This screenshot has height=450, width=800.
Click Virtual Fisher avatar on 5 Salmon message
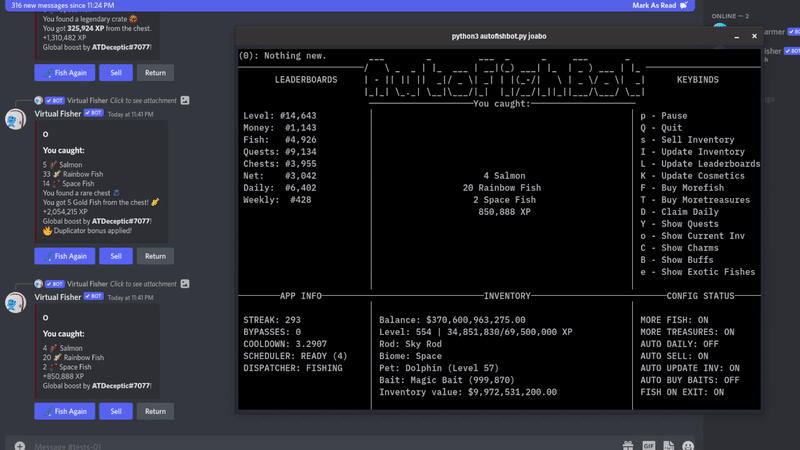click(16, 119)
